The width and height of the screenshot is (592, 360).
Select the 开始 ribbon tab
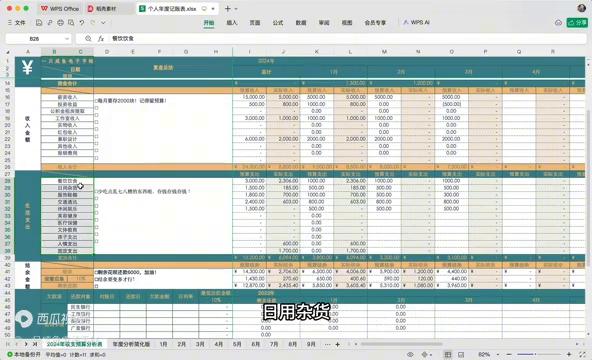pyautogui.click(x=209, y=23)
